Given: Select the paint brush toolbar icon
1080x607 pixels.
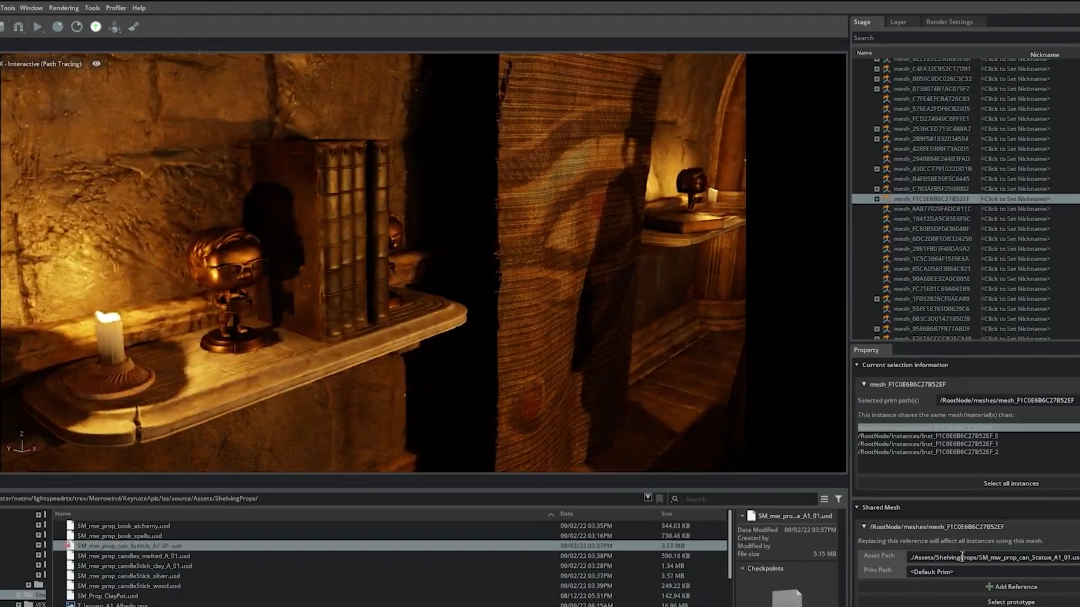Looking at the screenshot, I should point(134,27).
